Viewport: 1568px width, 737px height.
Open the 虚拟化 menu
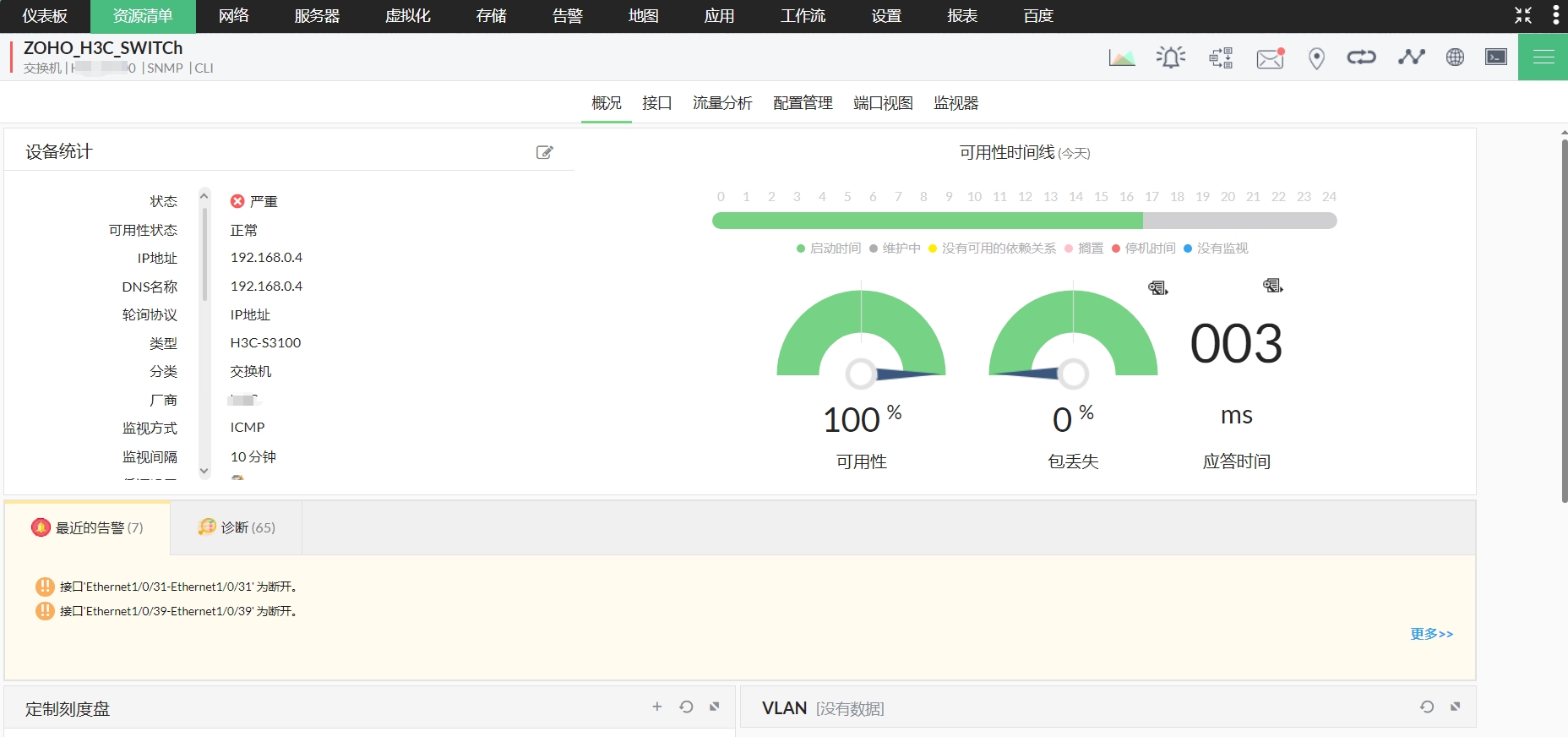[x=408, y=16]
